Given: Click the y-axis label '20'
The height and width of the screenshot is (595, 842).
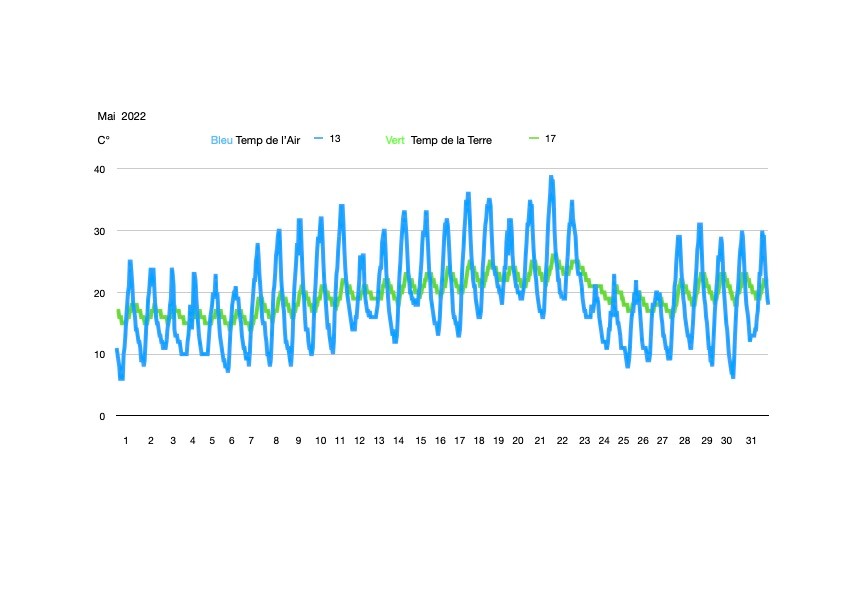Looking at the screenshot, I should click(x=99, y=293).
